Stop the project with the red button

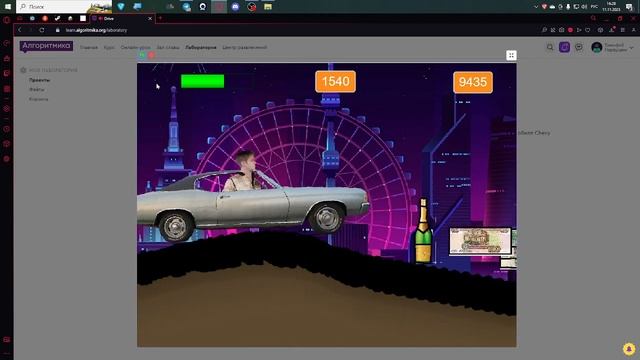point(151,55)
